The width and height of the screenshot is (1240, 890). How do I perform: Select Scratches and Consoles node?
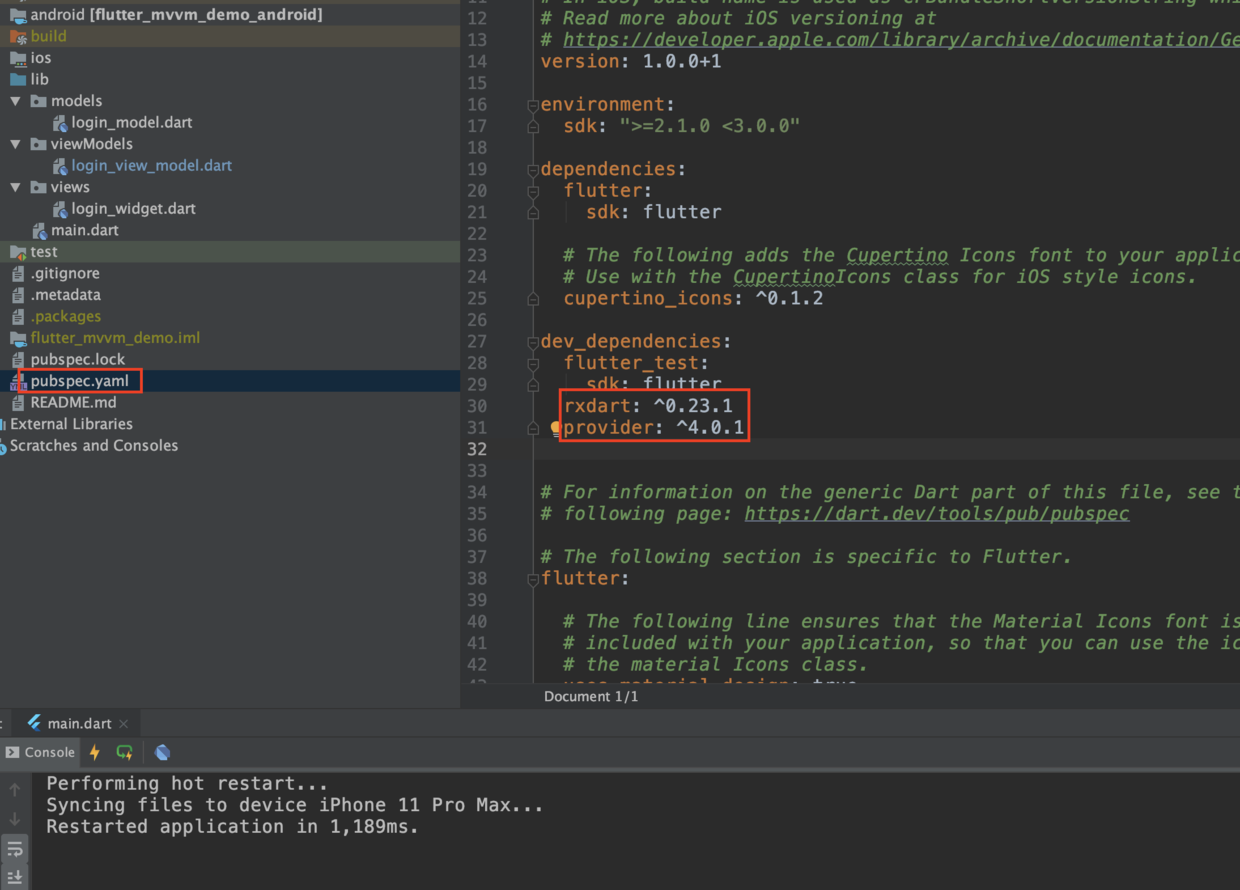[x=94, y=445]
